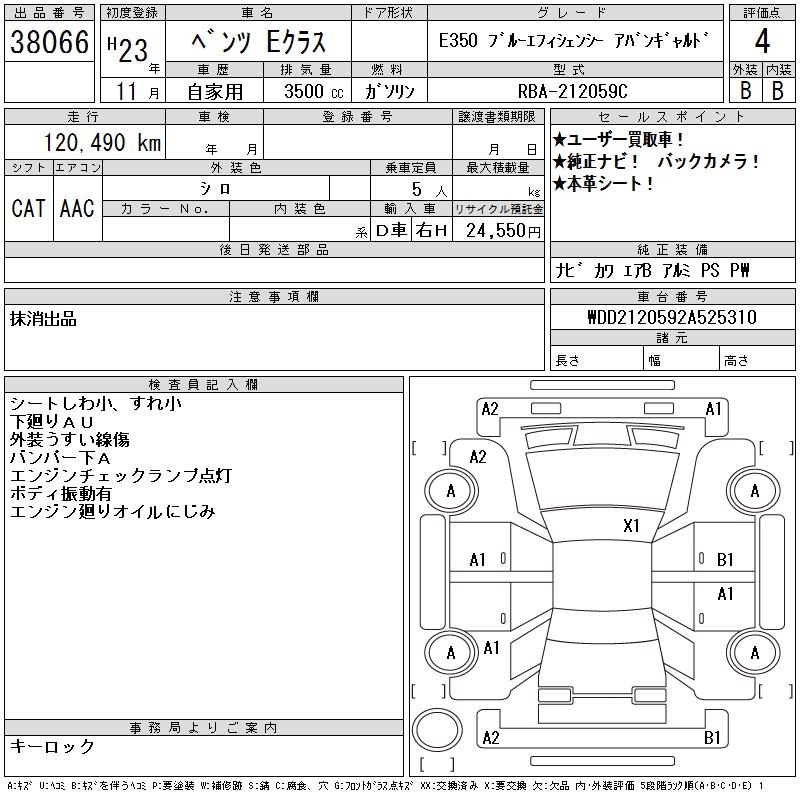Click the air conditioner code AAC

tap(77, 209)
